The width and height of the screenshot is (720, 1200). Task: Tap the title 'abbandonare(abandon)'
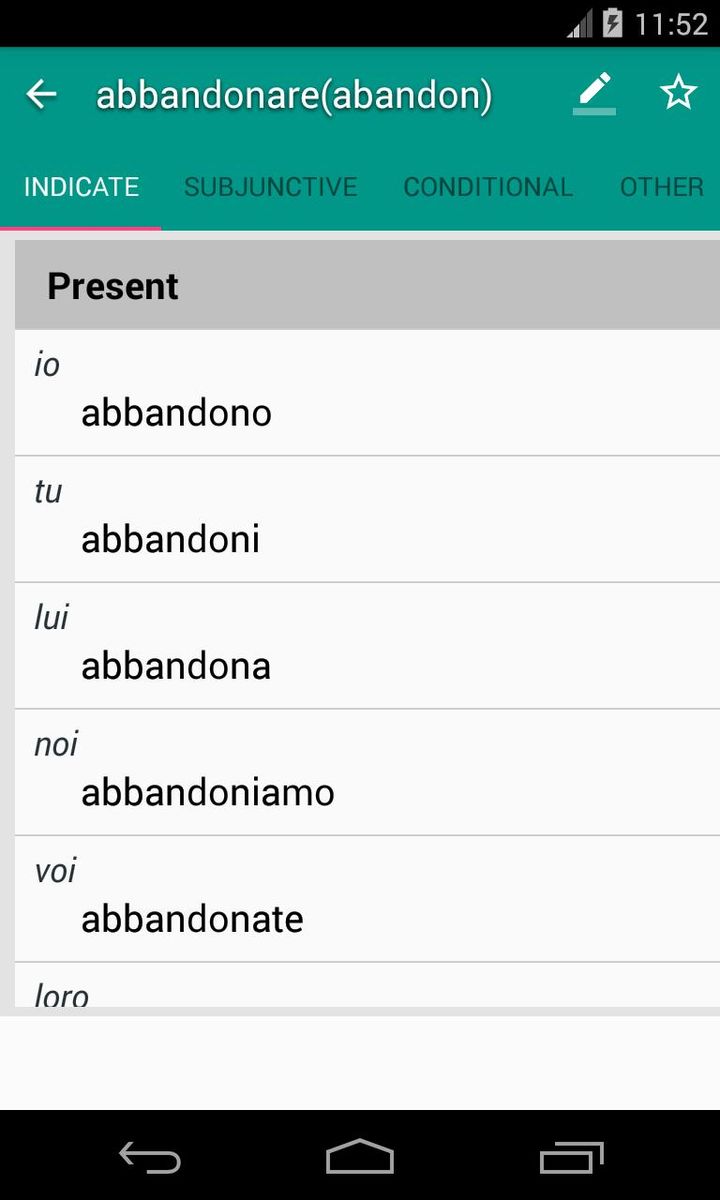294,95
